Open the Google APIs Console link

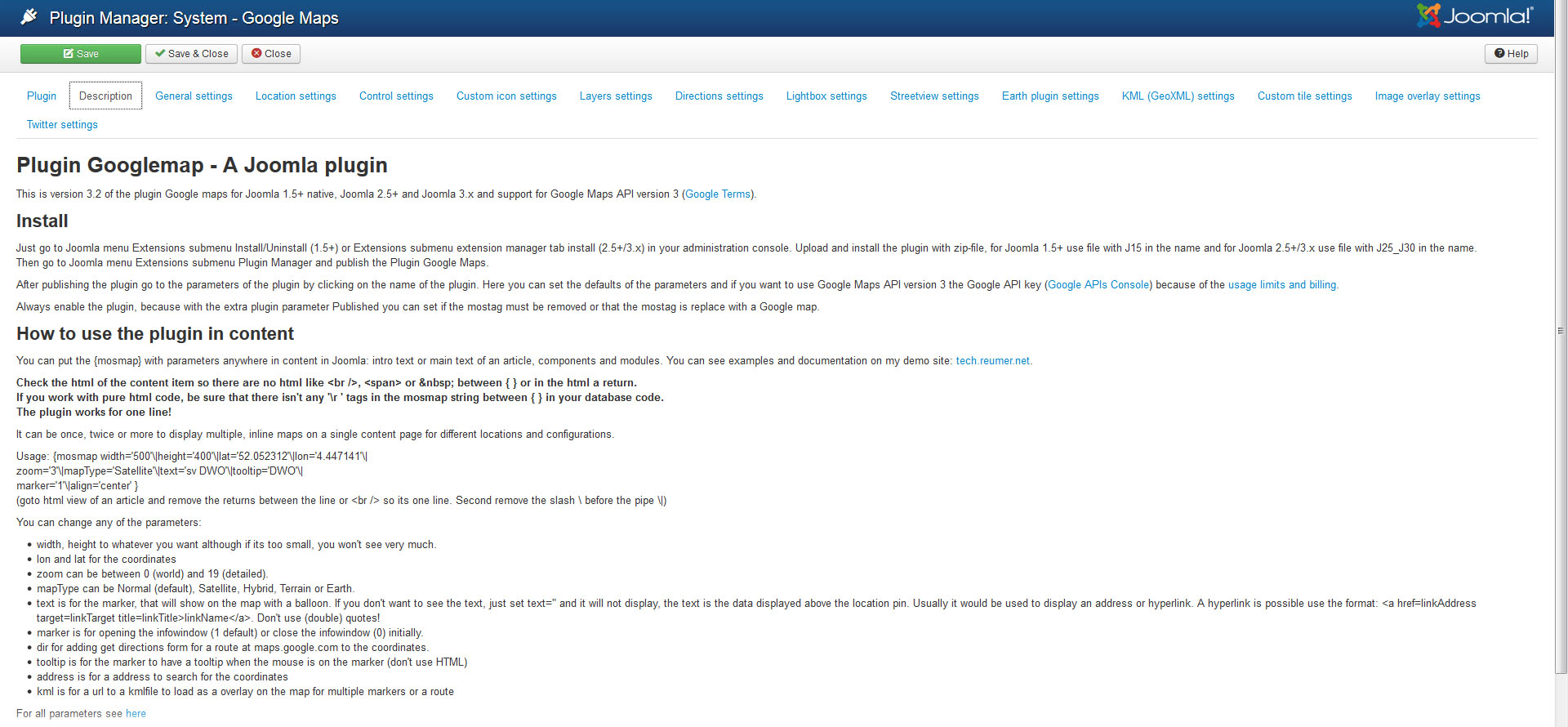point(1098,285)
